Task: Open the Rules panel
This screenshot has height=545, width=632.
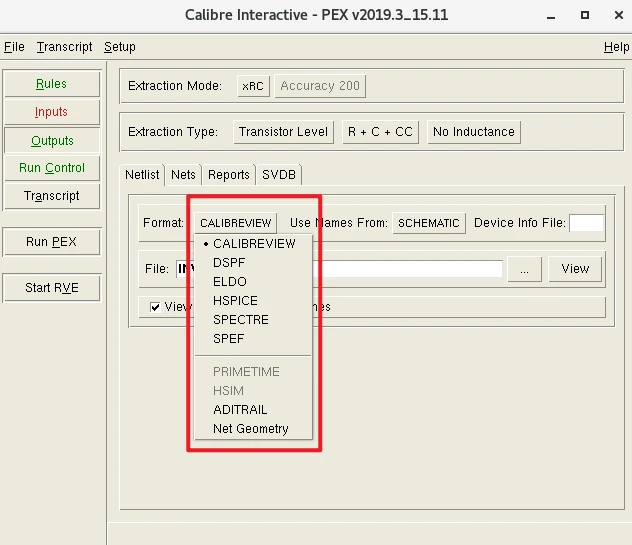Action: click(x=52, y=84)
